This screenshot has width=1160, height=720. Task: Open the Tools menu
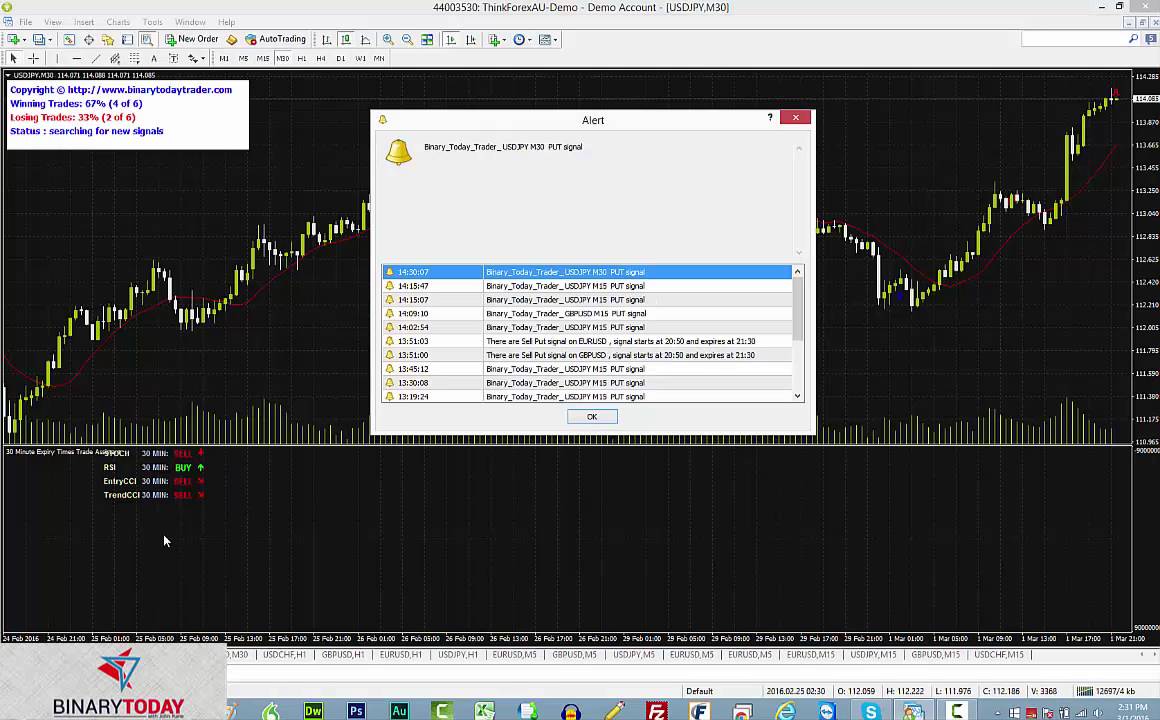(152, 22)
